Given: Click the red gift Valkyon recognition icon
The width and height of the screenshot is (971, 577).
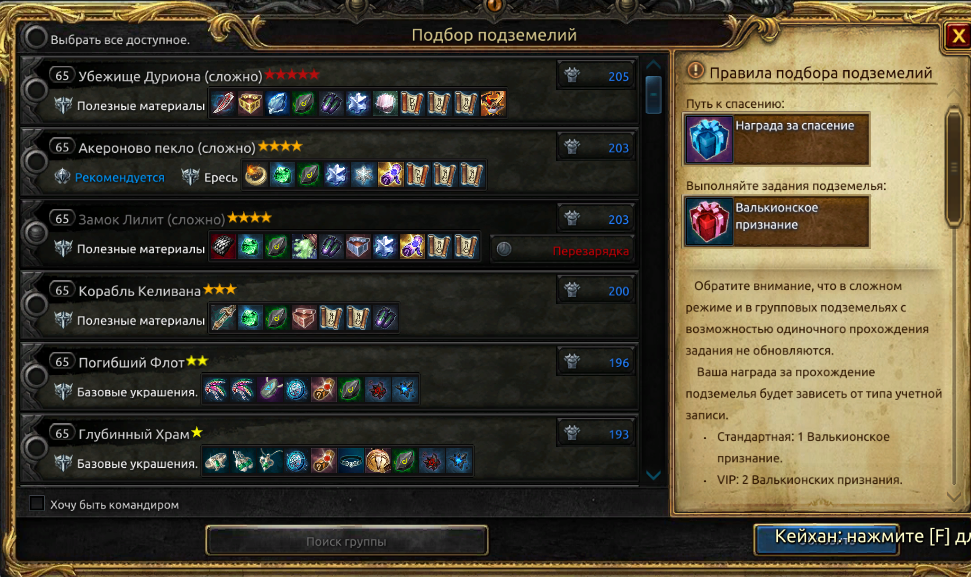Looking at the screenshot, I should (x=709, y=222).
